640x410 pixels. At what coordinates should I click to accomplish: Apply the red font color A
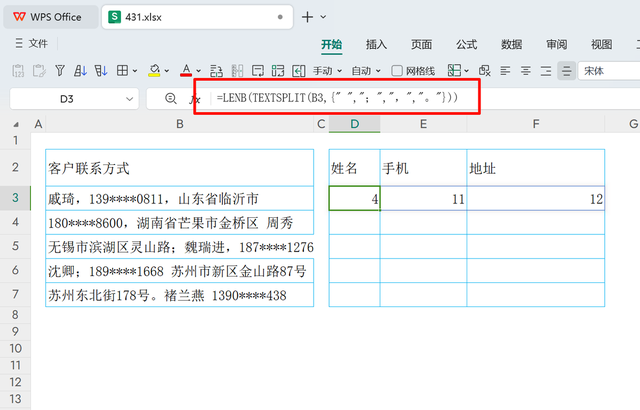tap(186, 71)
